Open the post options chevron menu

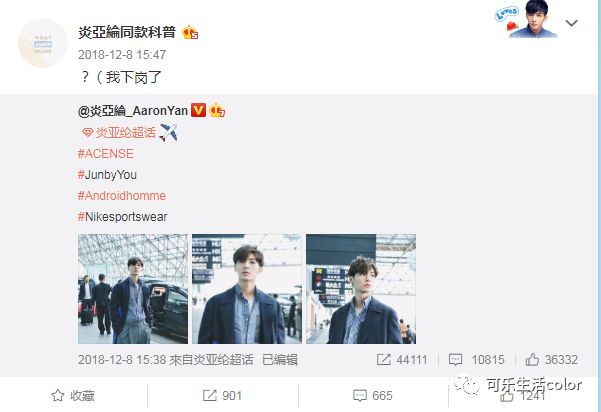(x=571, y=23)
